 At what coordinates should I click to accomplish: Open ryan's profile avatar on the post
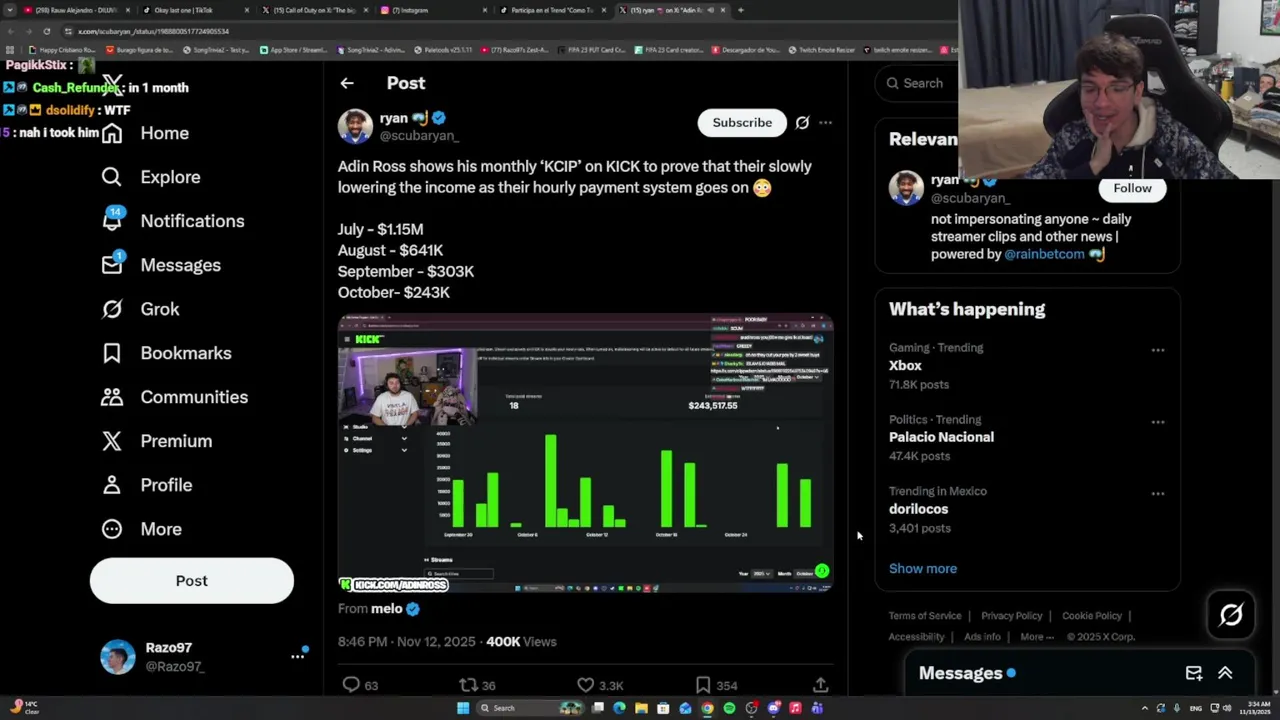pyautogui.click(x=355, y=127)
